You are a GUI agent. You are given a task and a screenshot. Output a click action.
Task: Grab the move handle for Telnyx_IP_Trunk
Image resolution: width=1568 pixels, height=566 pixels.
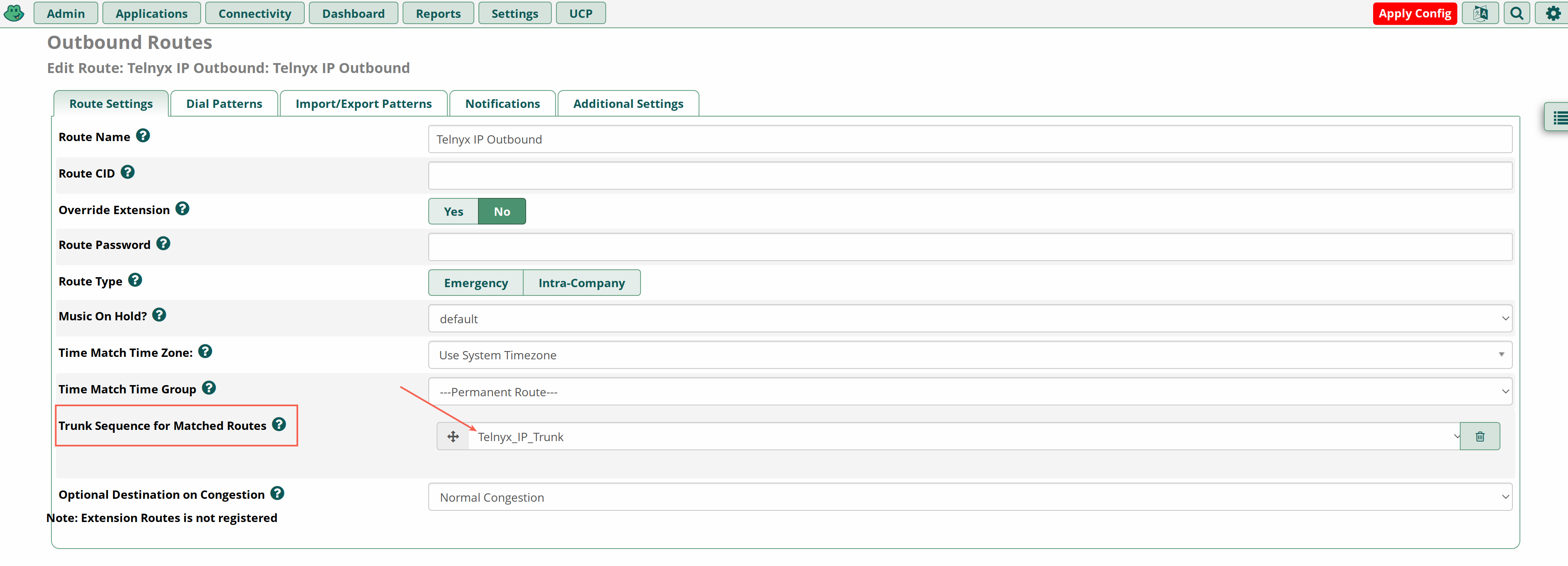click(453, 437)
